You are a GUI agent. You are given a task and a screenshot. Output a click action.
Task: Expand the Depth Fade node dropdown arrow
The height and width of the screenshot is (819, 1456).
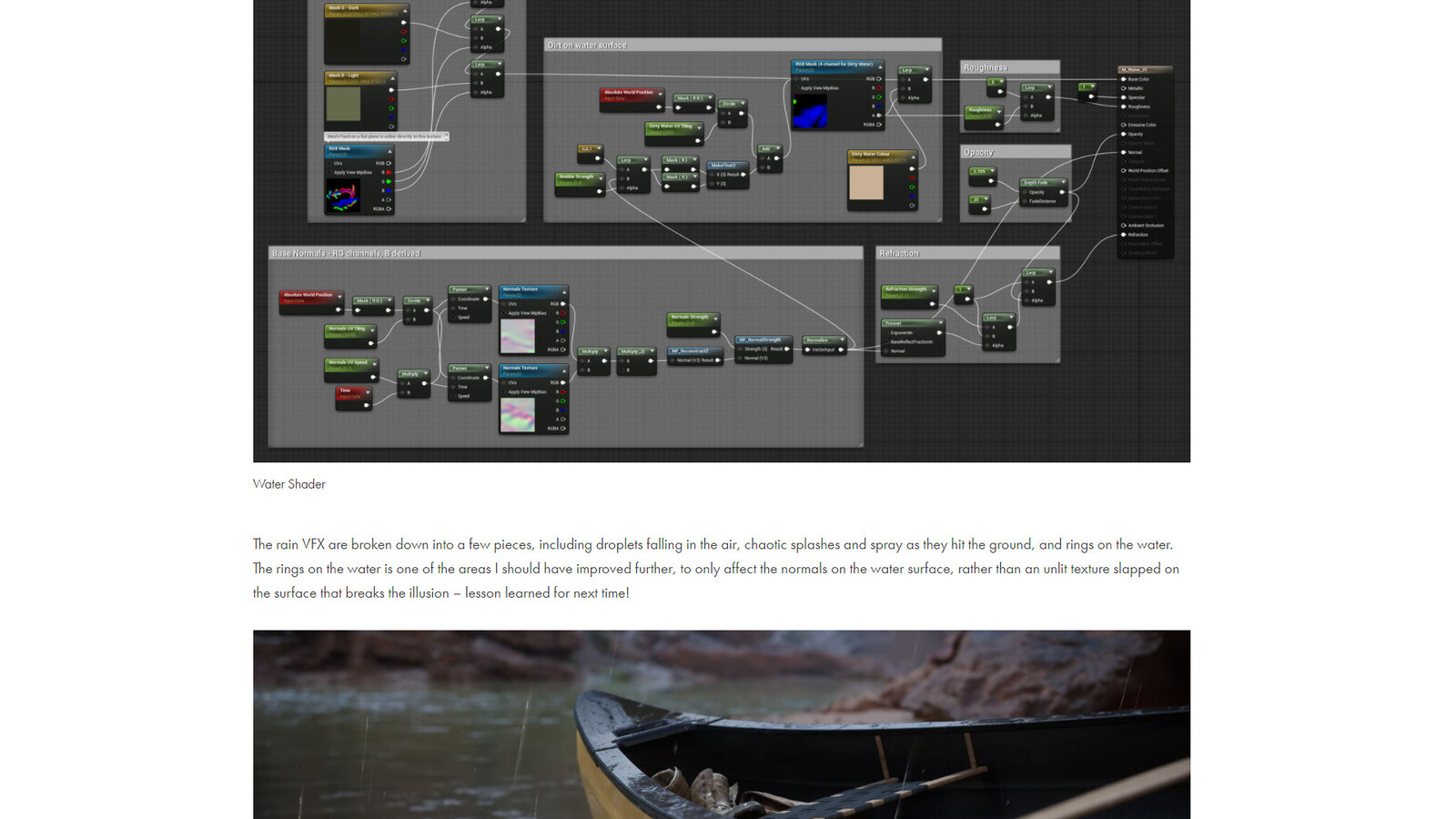(x=1062, y=182)
